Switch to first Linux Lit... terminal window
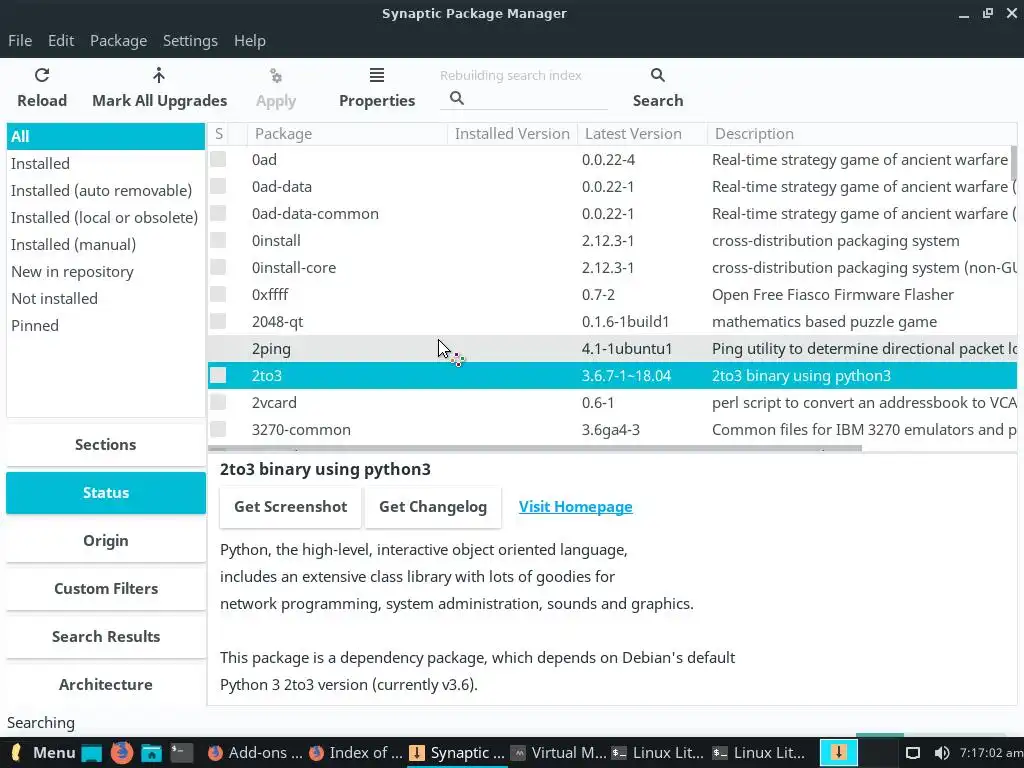The image size is (1024, 768). [659, 753]
